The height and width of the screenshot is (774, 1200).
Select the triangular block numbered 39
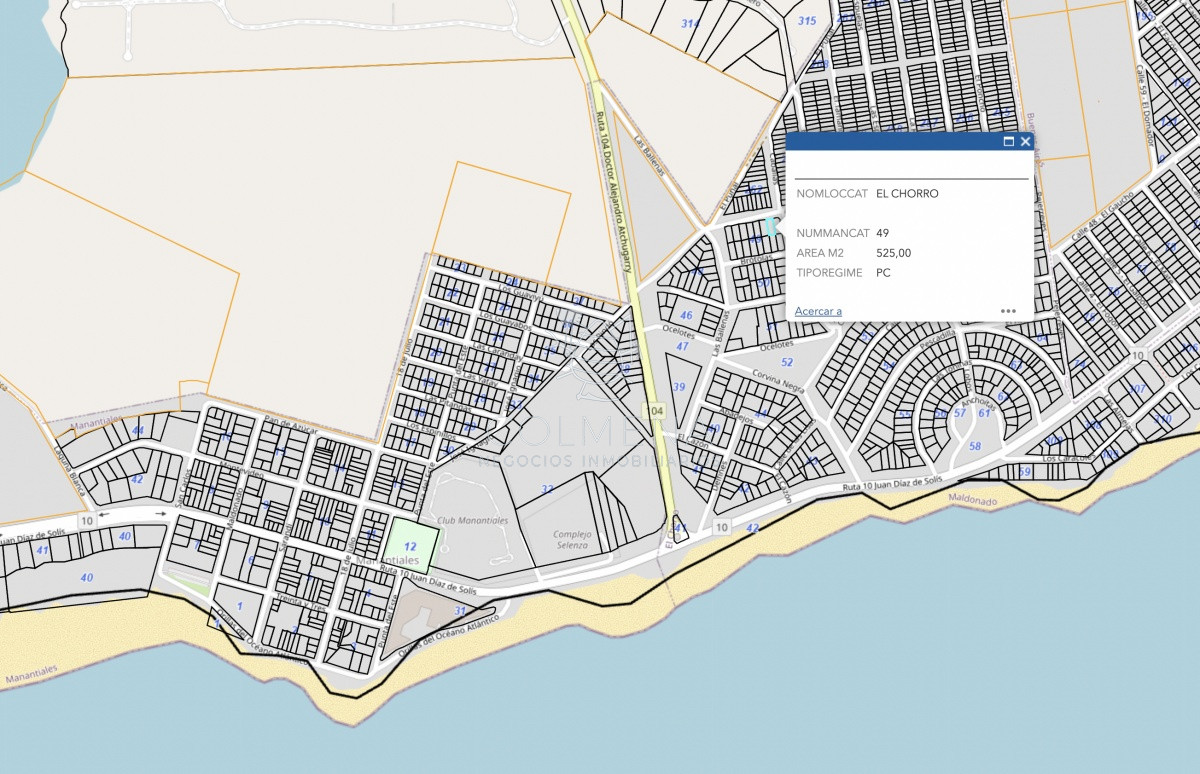point(679,387)
